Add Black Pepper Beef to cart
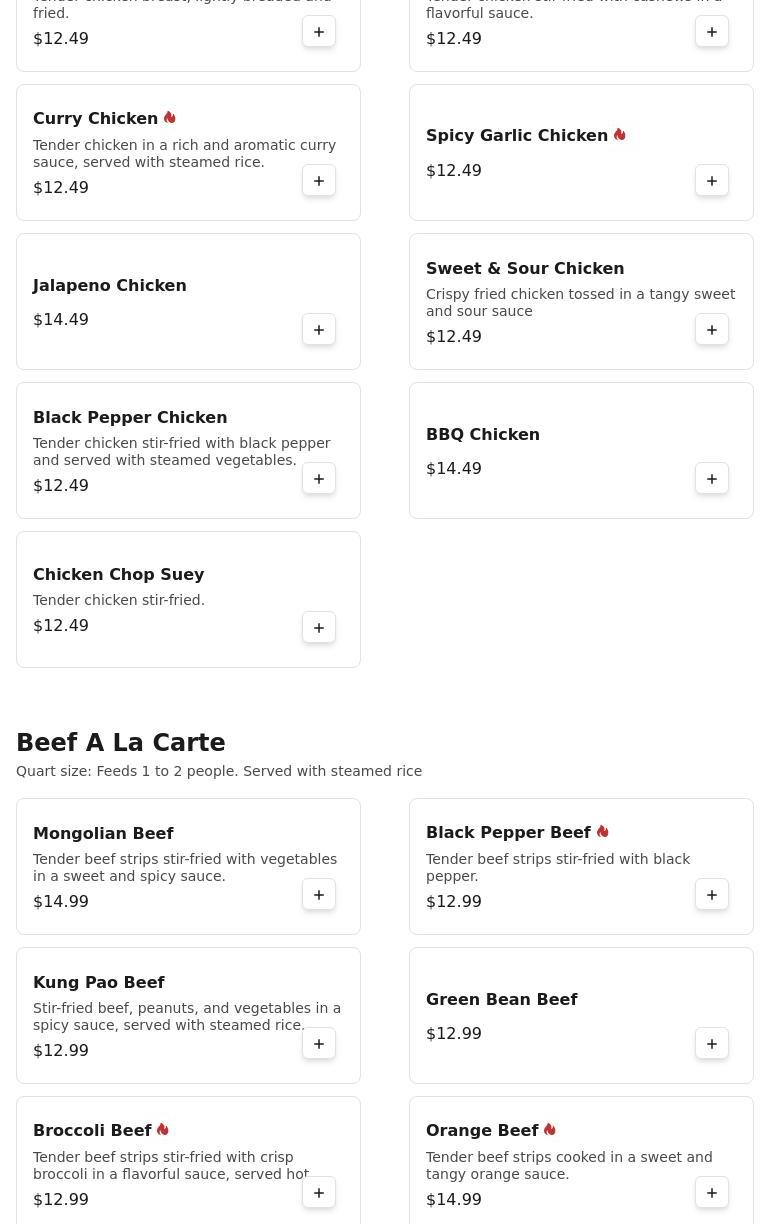Image resolution: width=770 pixels, height=1224 pixels. click(x=712, y=895)
